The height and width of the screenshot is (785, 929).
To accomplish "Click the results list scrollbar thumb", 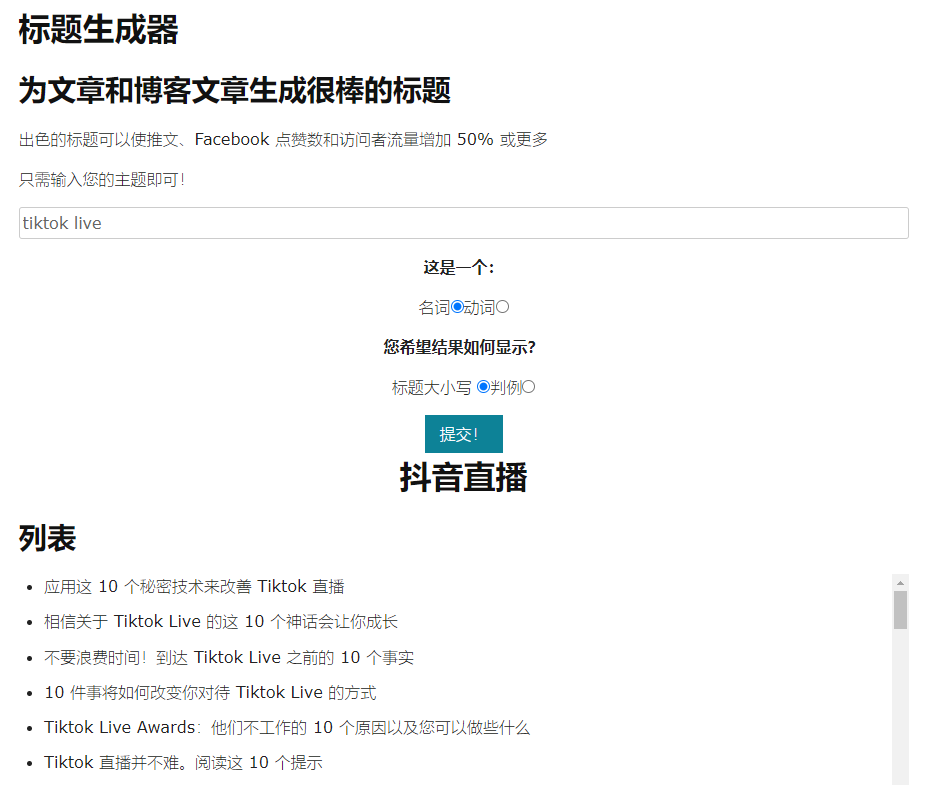I will point(901,610).
